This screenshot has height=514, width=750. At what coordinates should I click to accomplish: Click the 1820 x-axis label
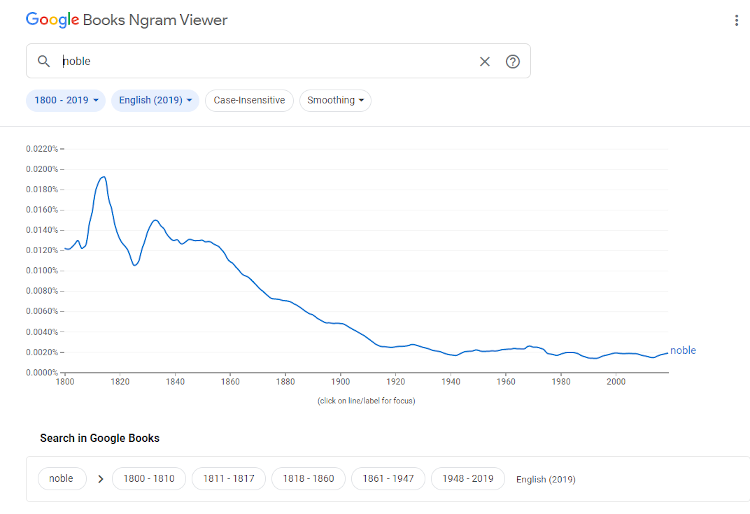(x=120, y=382)
